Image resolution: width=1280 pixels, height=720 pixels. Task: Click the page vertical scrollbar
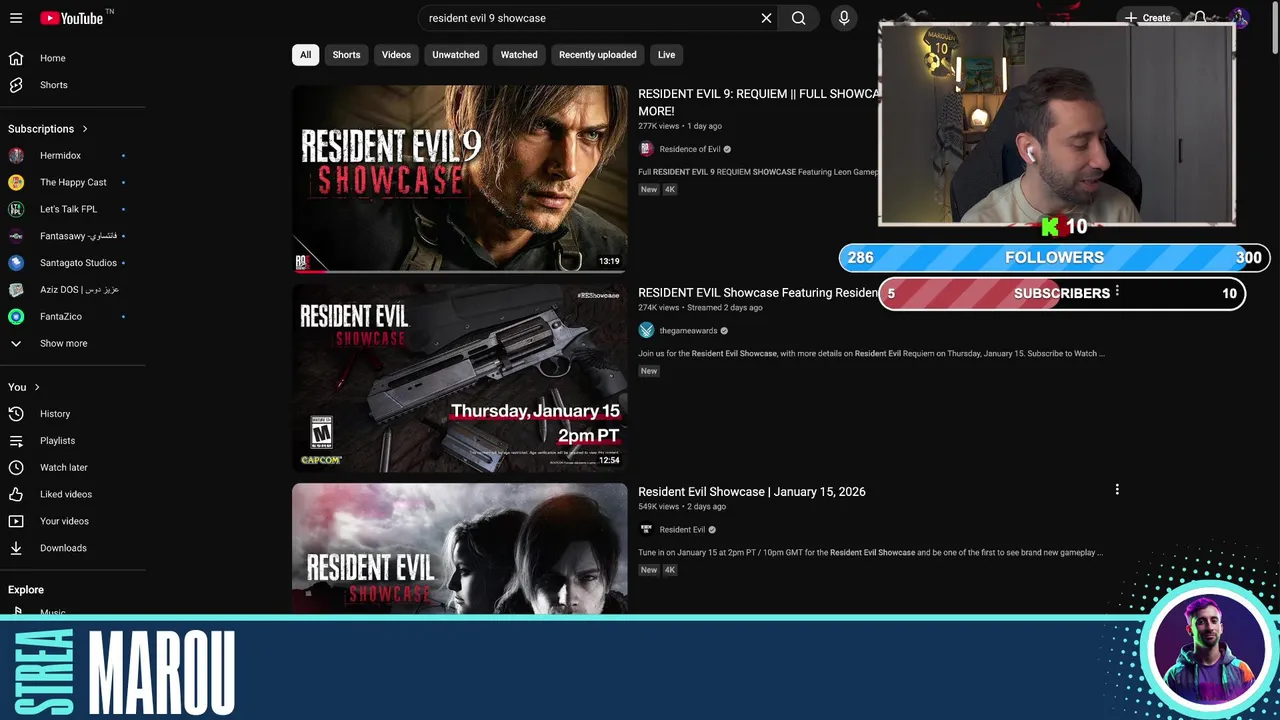pos(1275,30)
